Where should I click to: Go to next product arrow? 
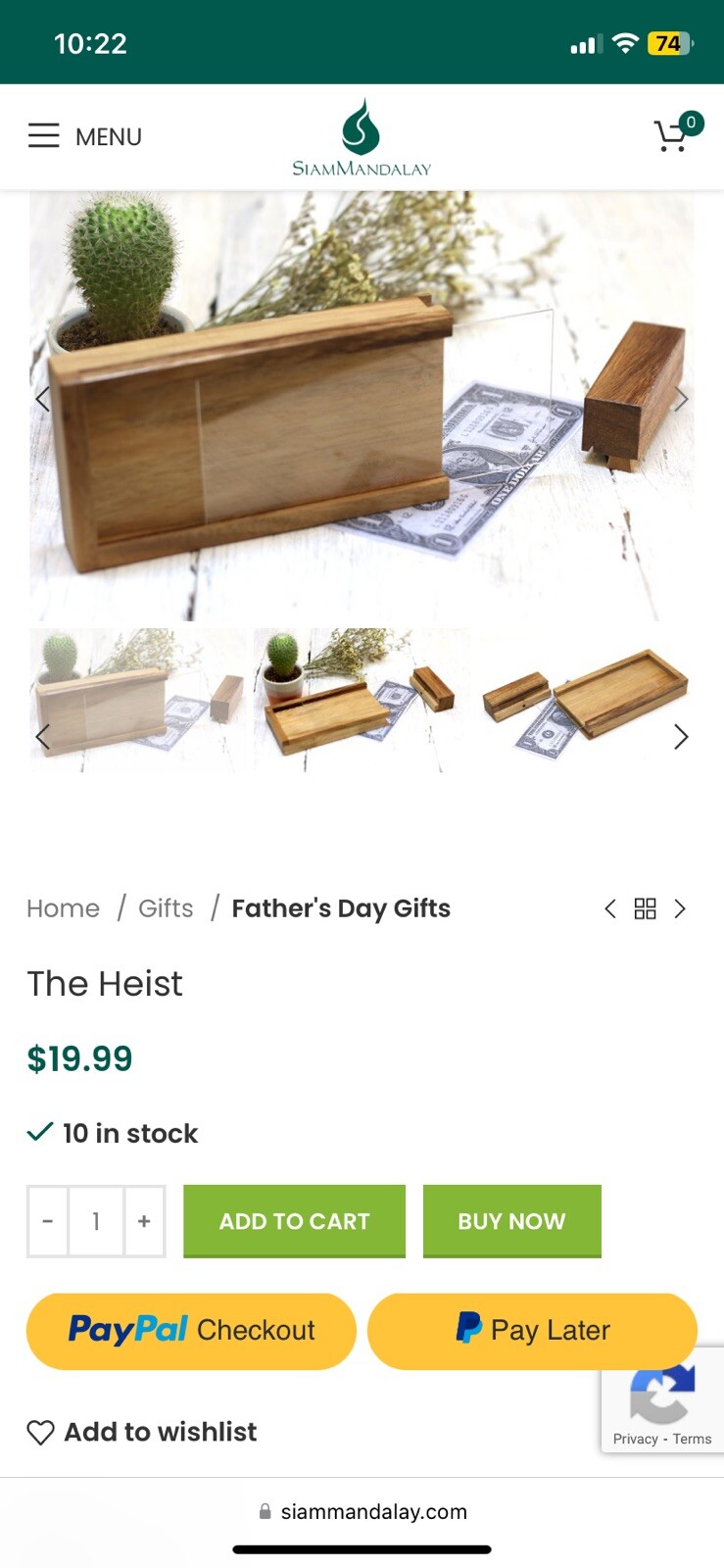coord(680,908)
